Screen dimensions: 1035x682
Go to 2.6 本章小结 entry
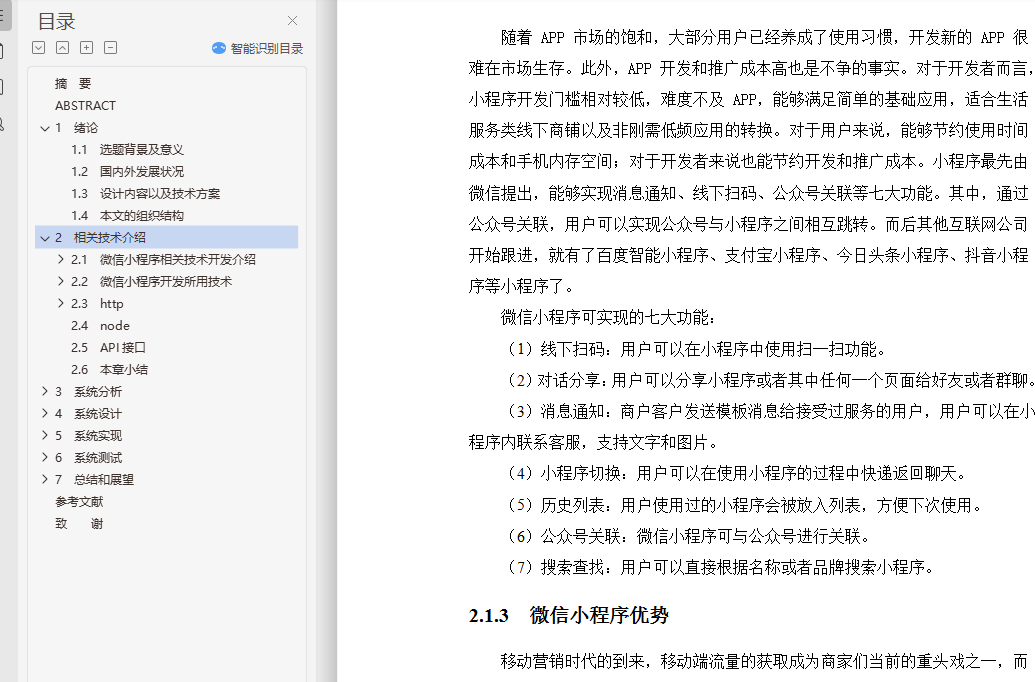coord(110,370)
